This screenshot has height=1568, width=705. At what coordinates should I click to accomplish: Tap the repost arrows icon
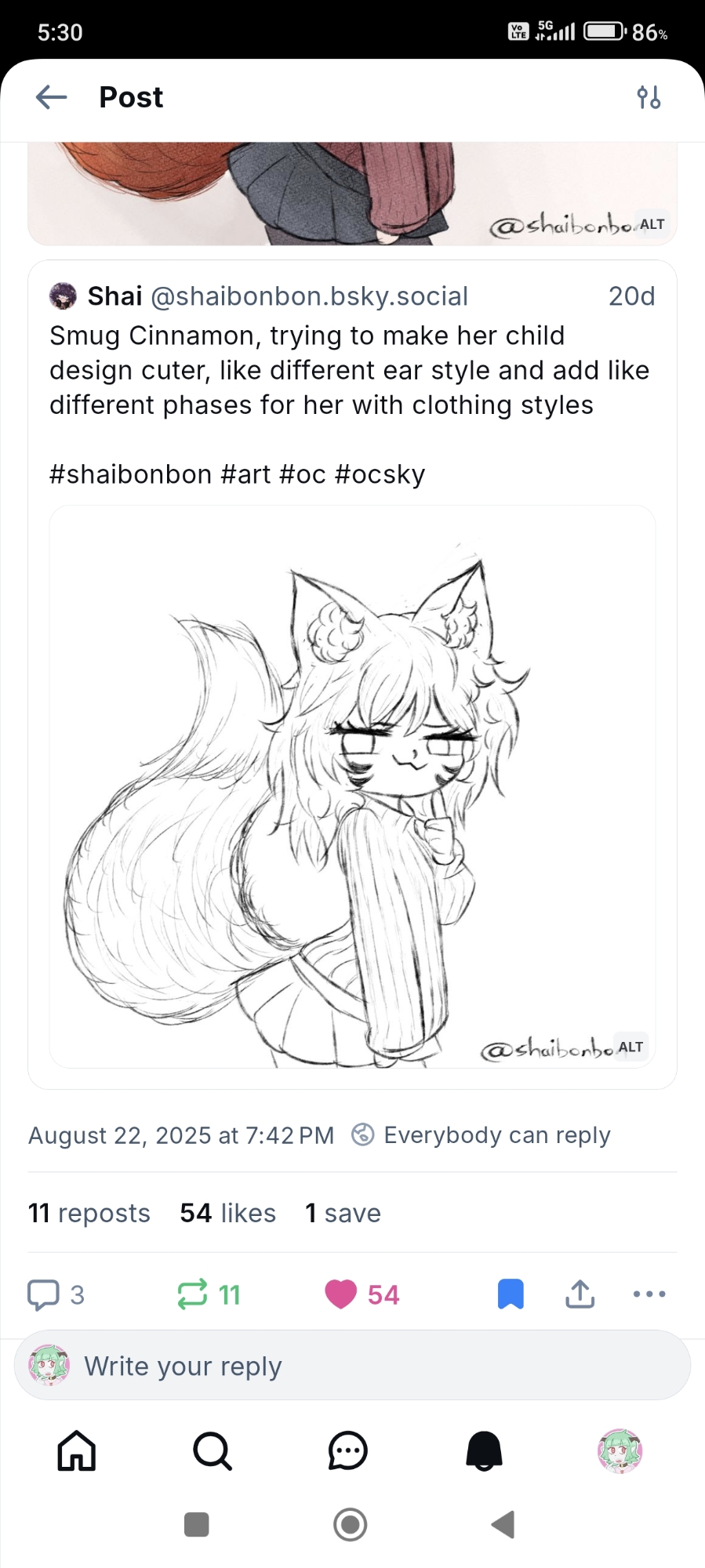[192, 1294]
